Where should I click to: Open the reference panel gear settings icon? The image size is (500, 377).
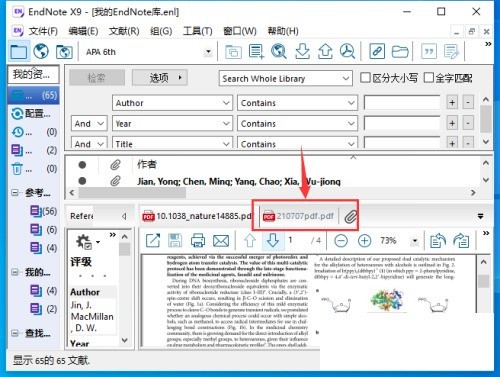(x=83, y=241)
